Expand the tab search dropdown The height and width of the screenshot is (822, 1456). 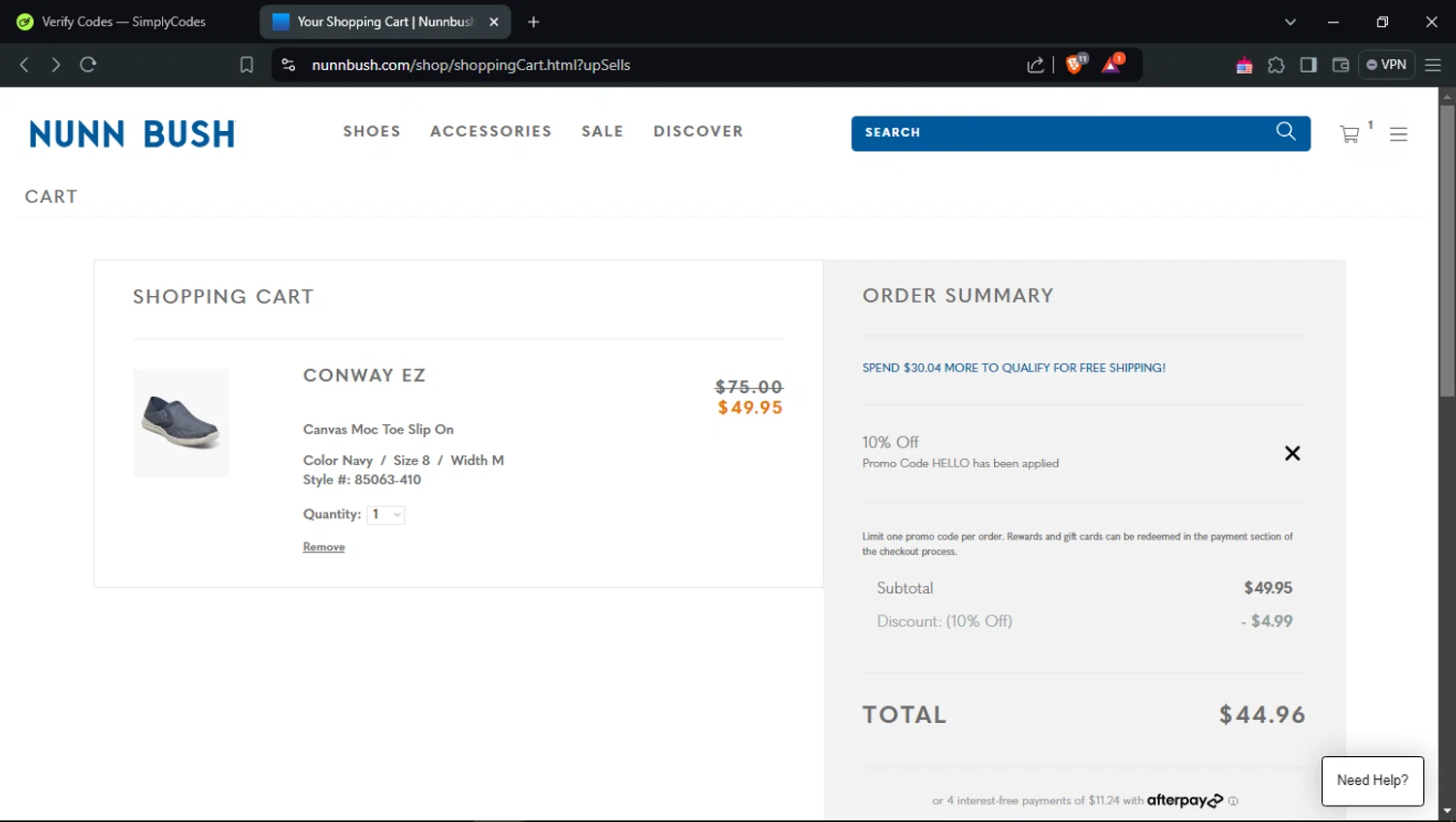[x=1290, y=21]
